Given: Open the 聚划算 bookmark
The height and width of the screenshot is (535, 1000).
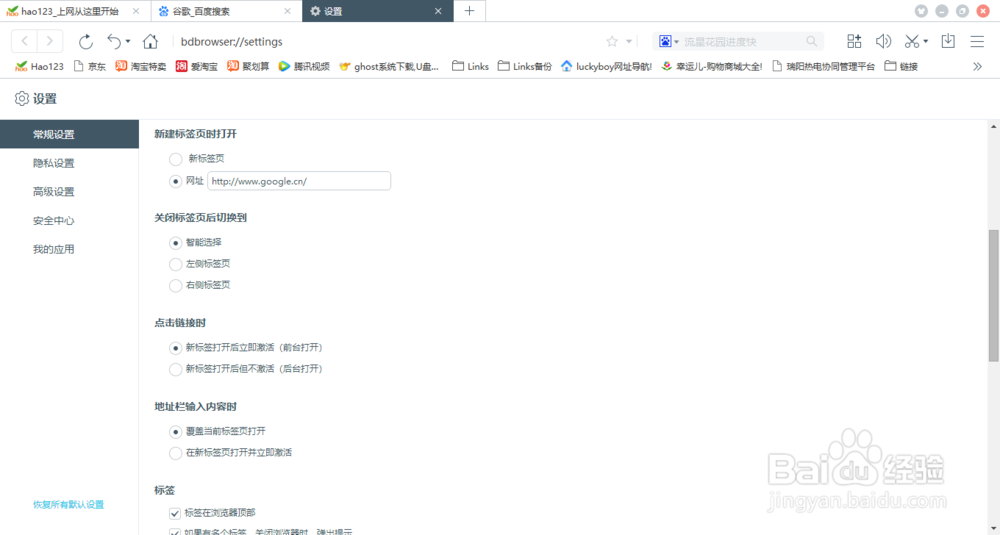Looking at the screenshot, I should [x=248, y=66].
